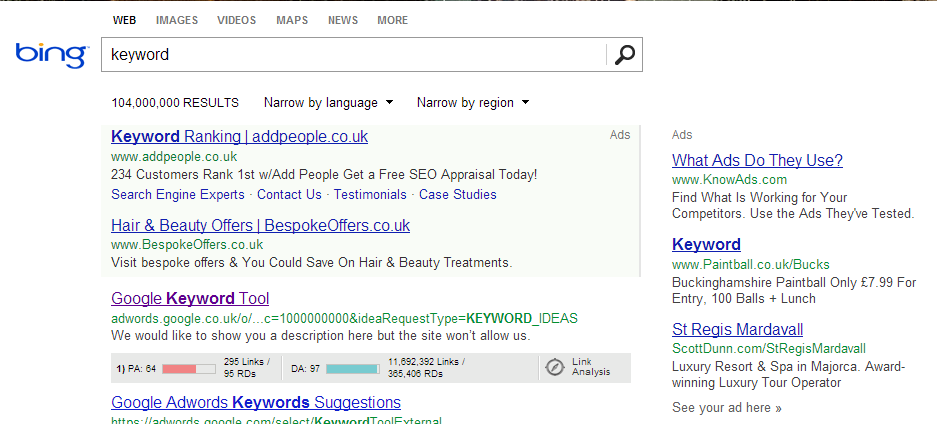937x424 pixels.
Task: Click the Ads label in top ad box
Action: pos(620,135)
